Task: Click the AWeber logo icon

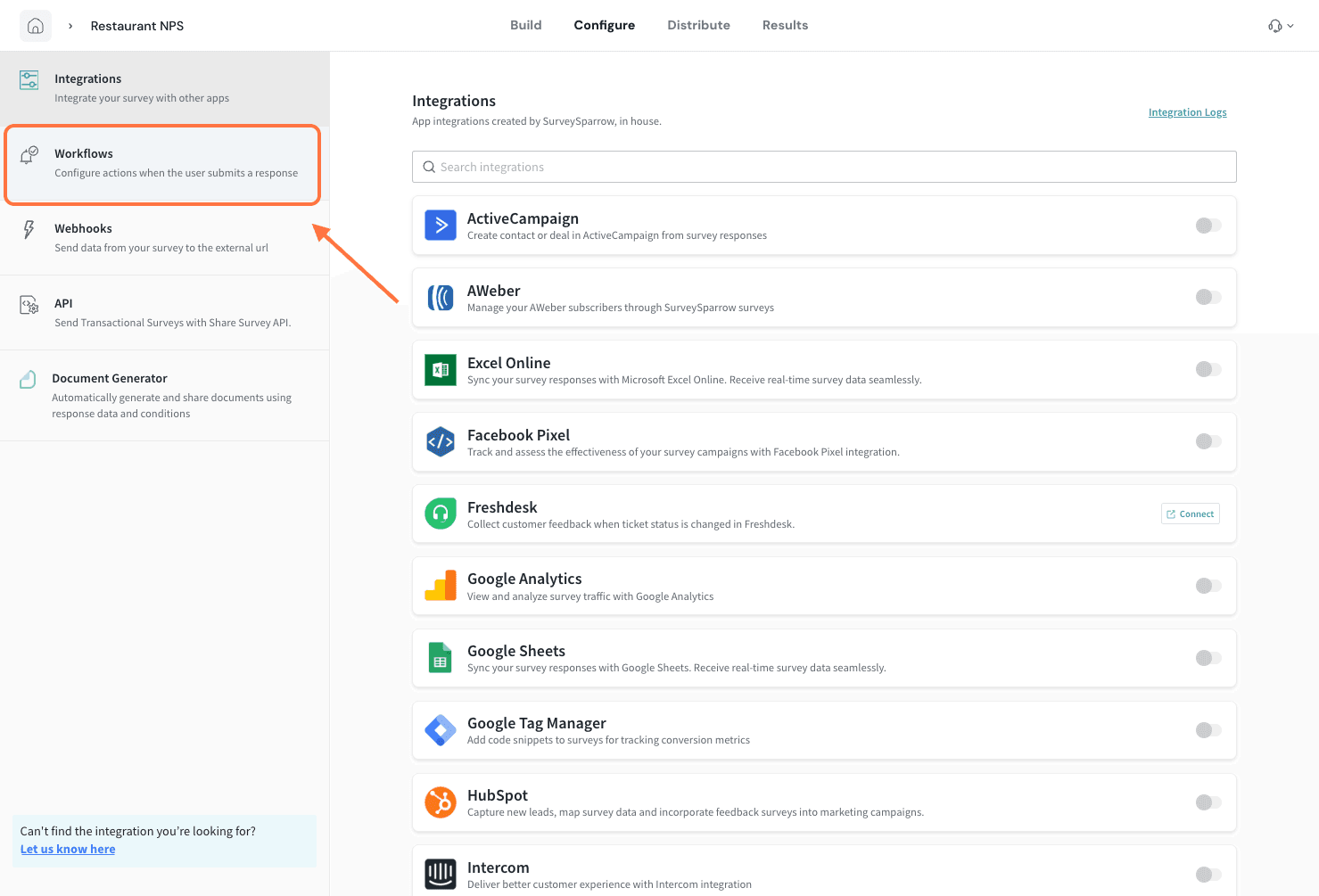Action: coord(441,298)
